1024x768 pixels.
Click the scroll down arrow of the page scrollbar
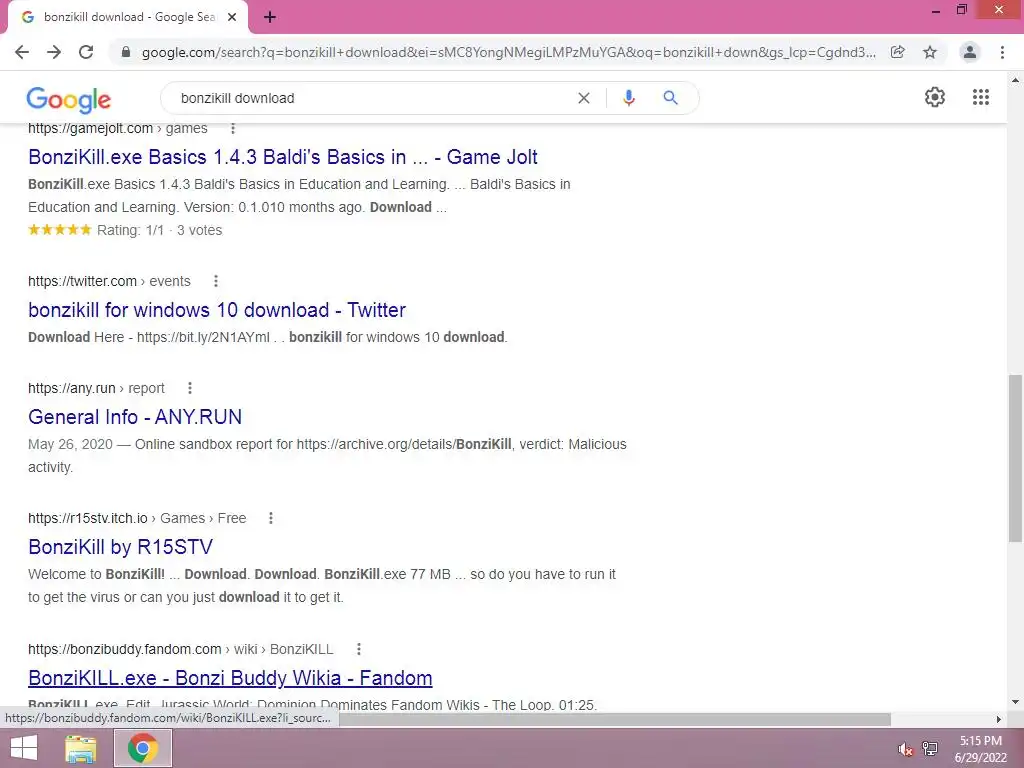pos(1015,702)
